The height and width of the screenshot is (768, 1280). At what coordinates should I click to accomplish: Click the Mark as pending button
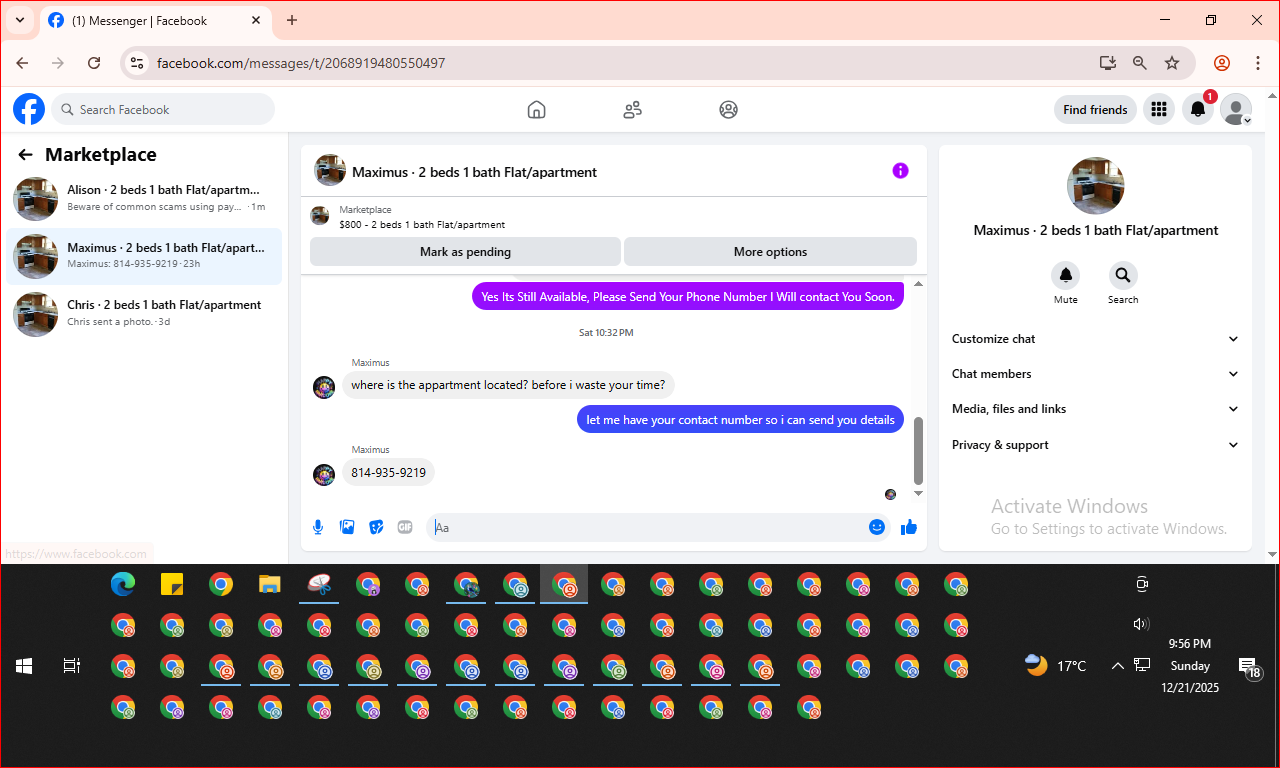click(x=465, y=252)
